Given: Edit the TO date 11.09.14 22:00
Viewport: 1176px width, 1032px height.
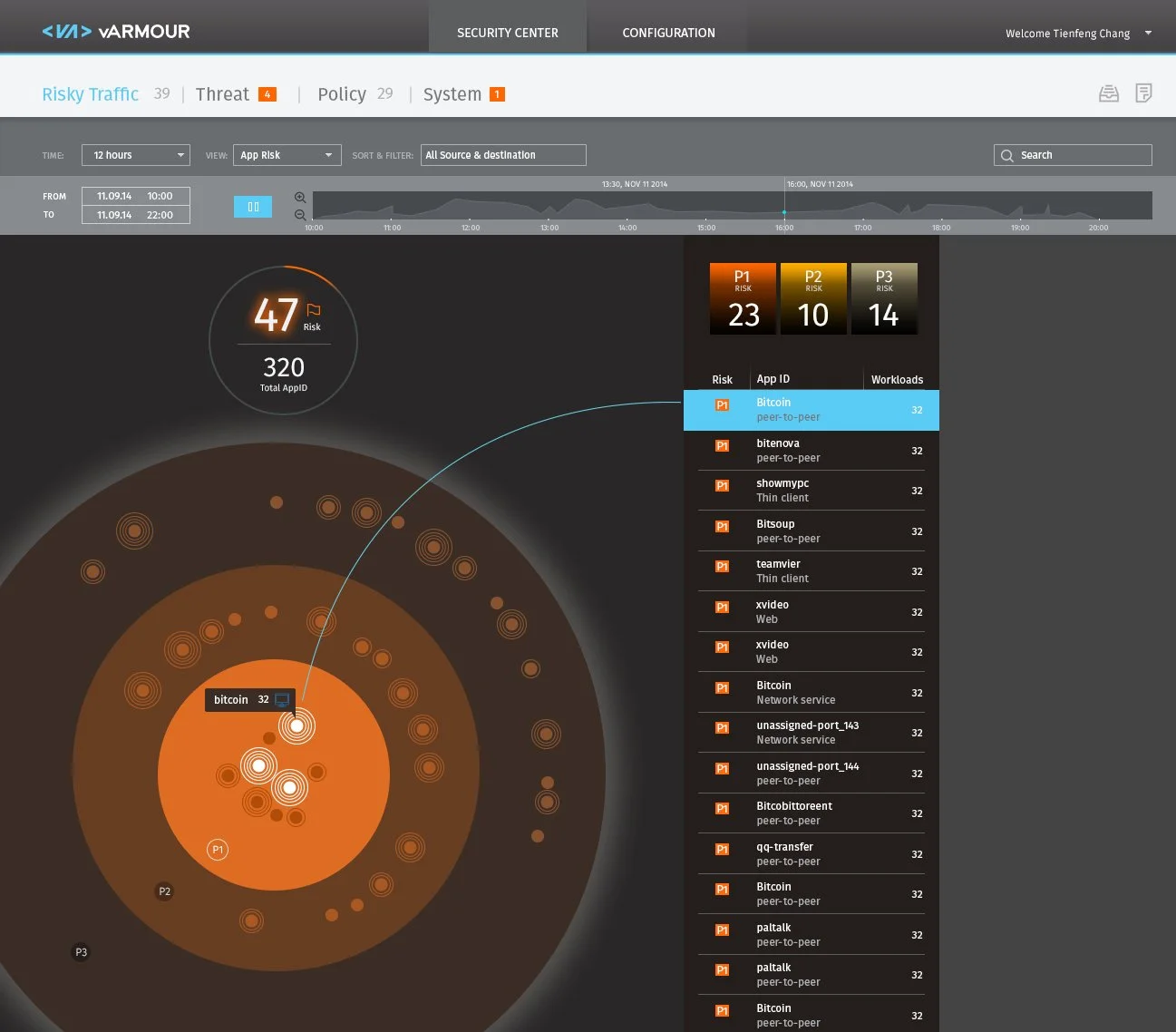Looking at the screenshot, I should (136, 215).
